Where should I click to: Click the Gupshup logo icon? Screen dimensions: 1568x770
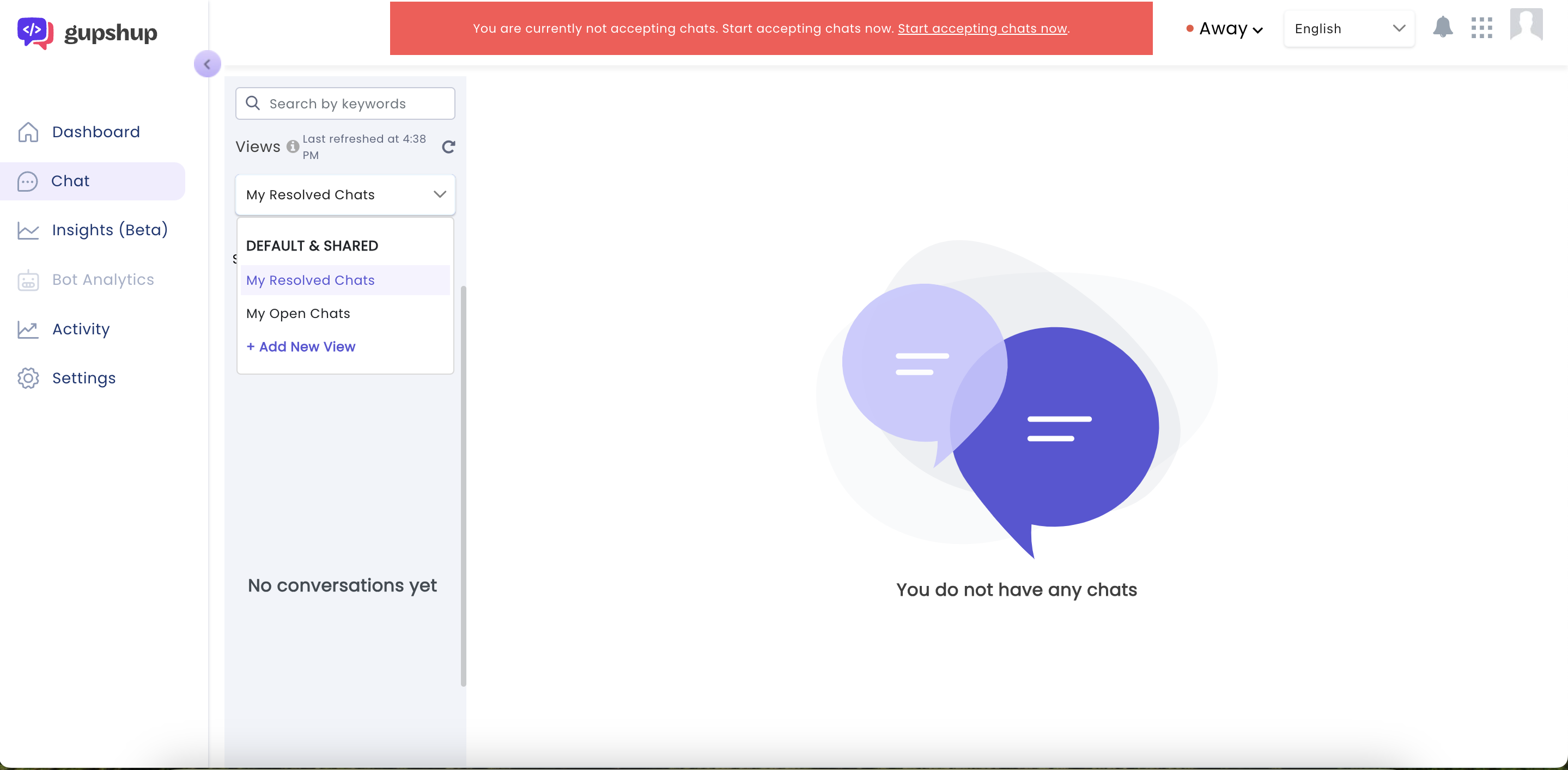coord(35,32)
